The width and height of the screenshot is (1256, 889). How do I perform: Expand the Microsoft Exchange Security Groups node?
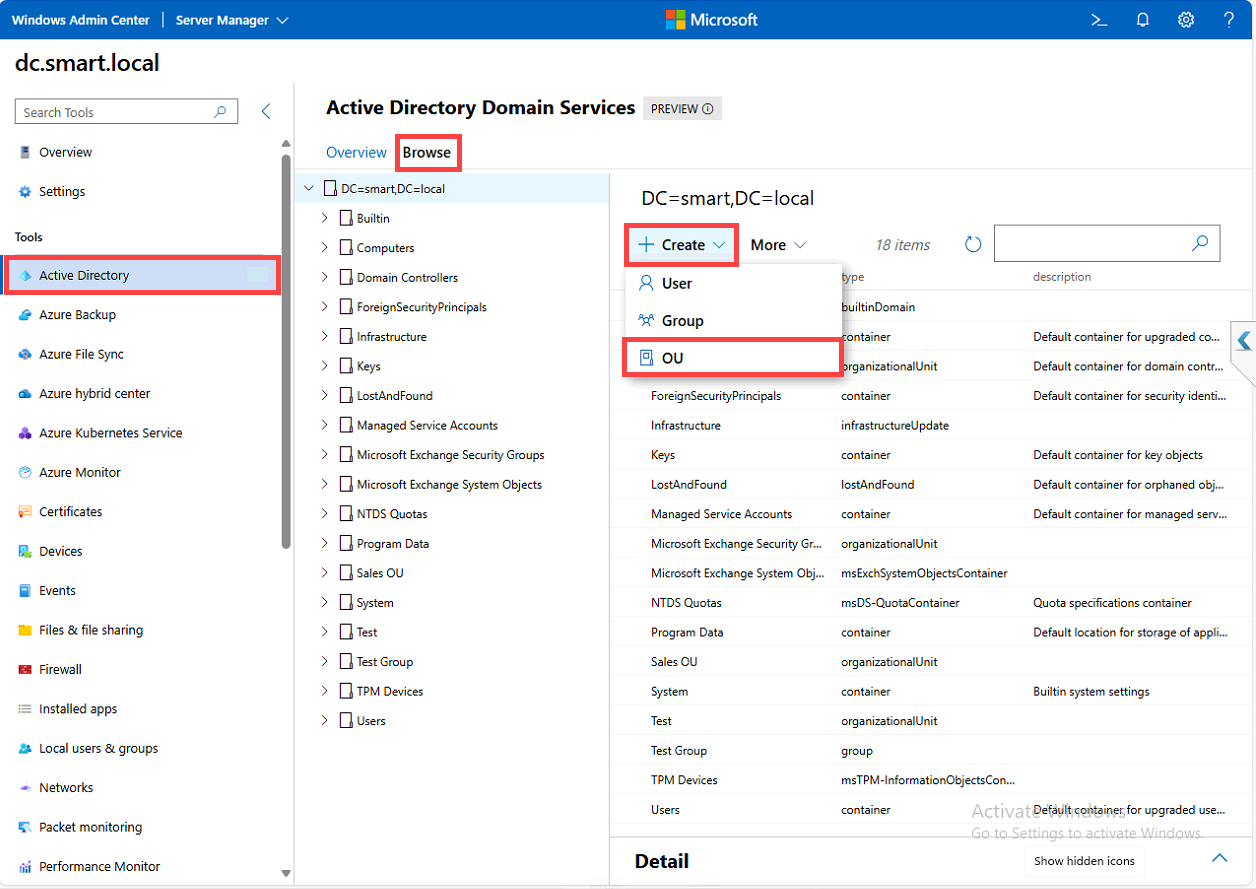324,454
